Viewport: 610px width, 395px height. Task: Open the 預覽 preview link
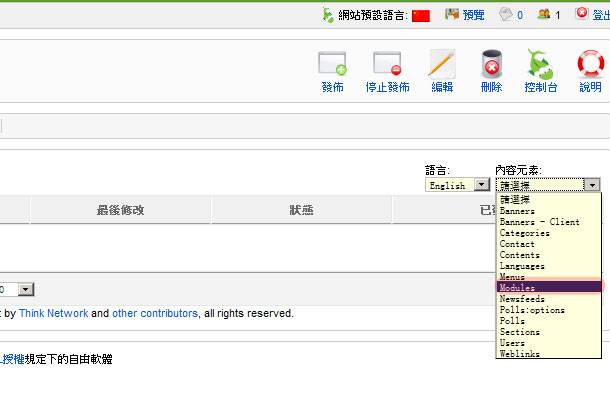473,15
